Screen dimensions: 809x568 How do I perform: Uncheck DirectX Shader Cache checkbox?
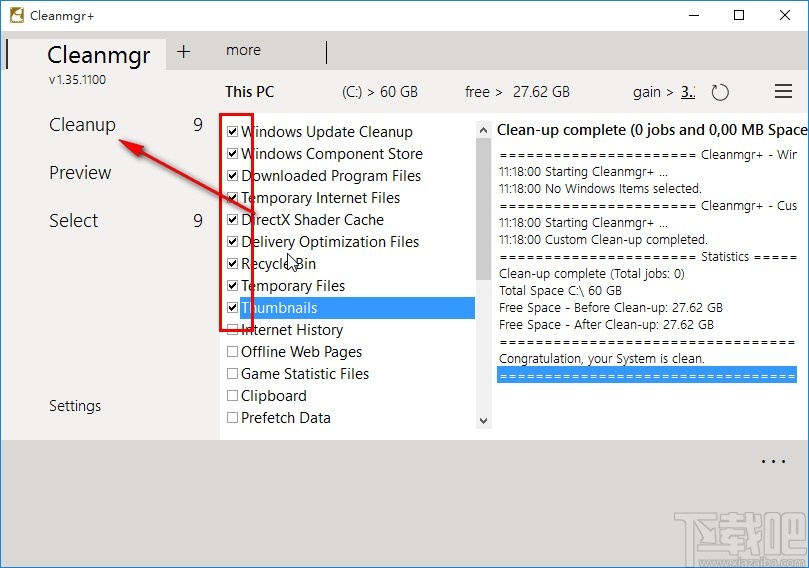tap(232, 219)
